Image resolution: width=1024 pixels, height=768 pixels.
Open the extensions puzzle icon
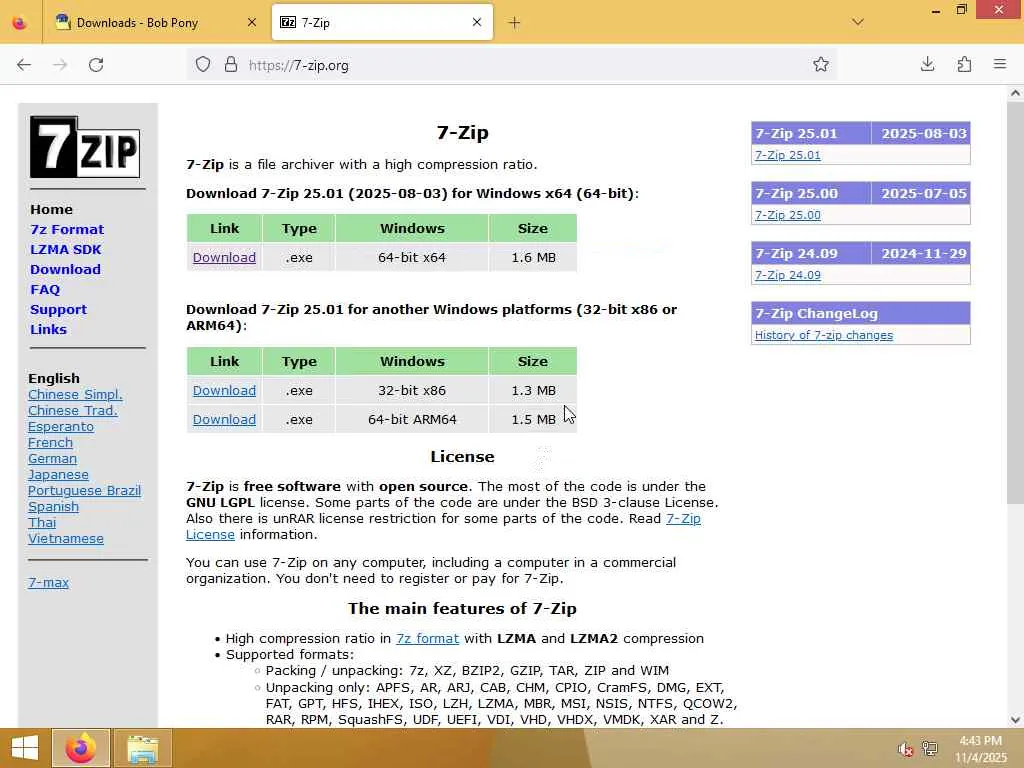(x=964, y=64)
